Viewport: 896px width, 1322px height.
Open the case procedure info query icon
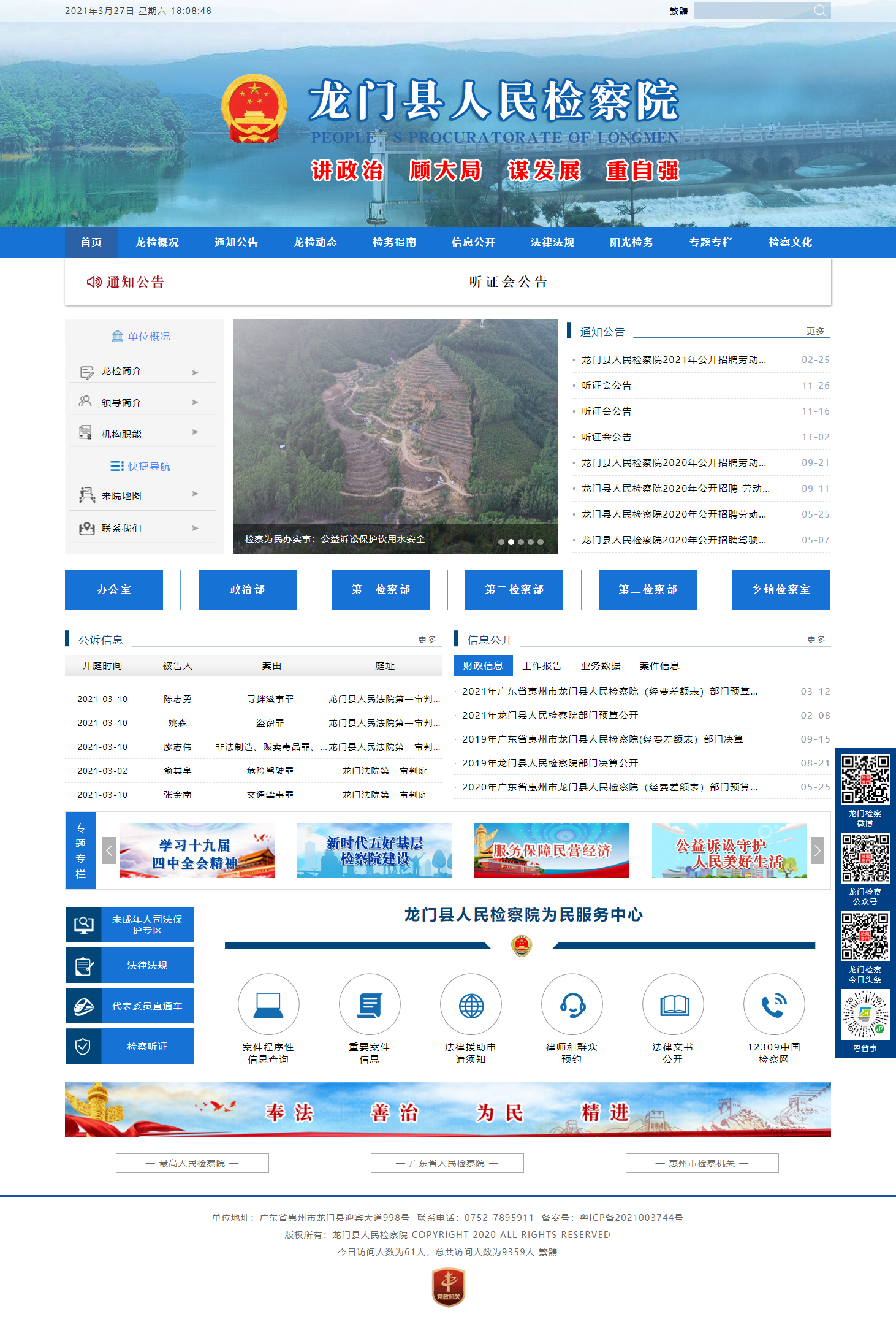pos(268,1004)
